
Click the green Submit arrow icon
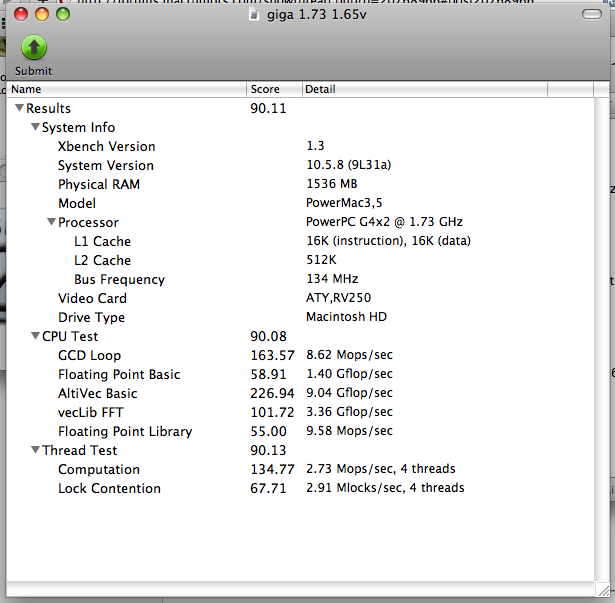[x=34, y=47]
